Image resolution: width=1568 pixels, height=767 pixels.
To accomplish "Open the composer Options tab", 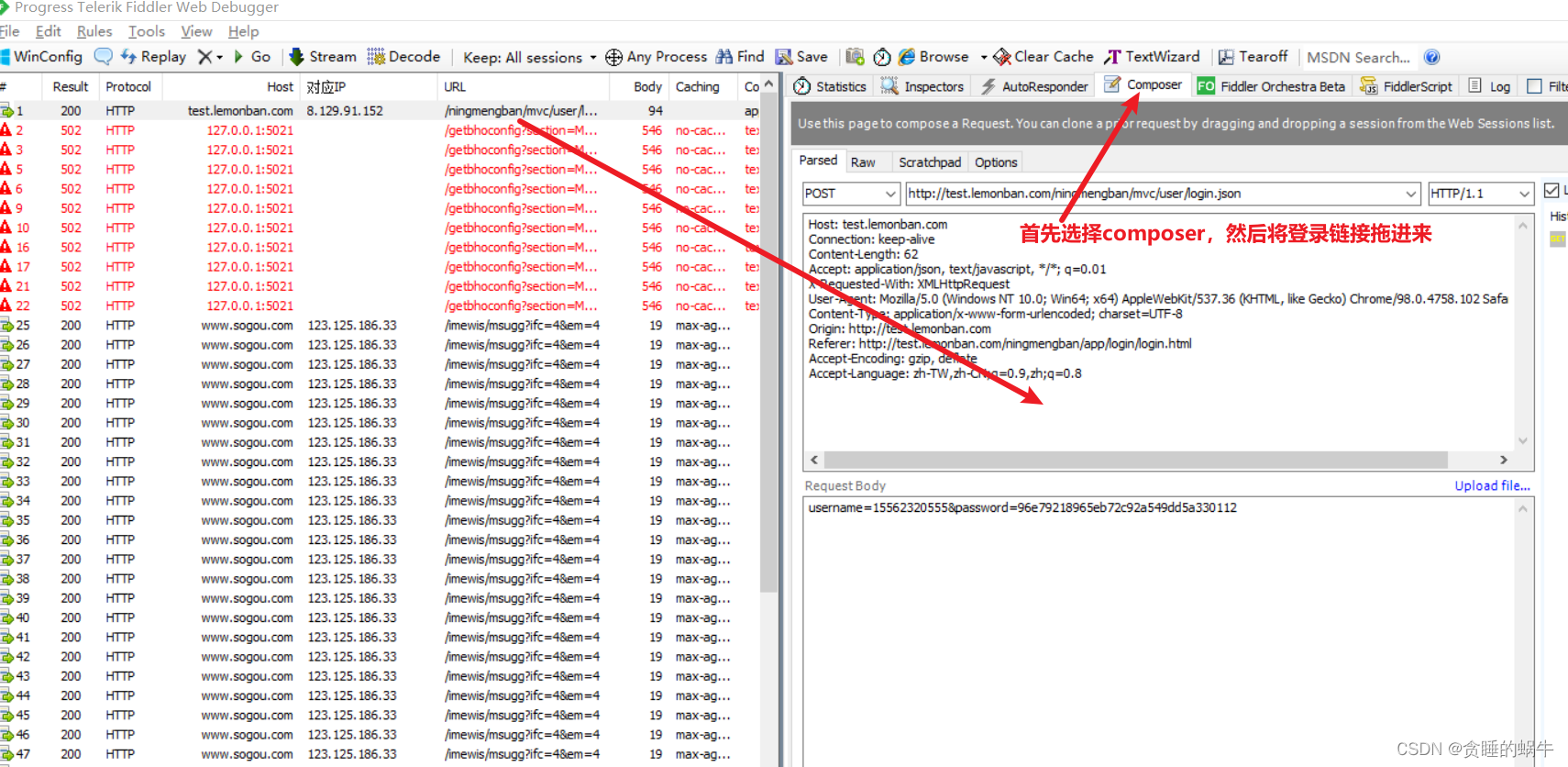I will click(x=996, y=162).
